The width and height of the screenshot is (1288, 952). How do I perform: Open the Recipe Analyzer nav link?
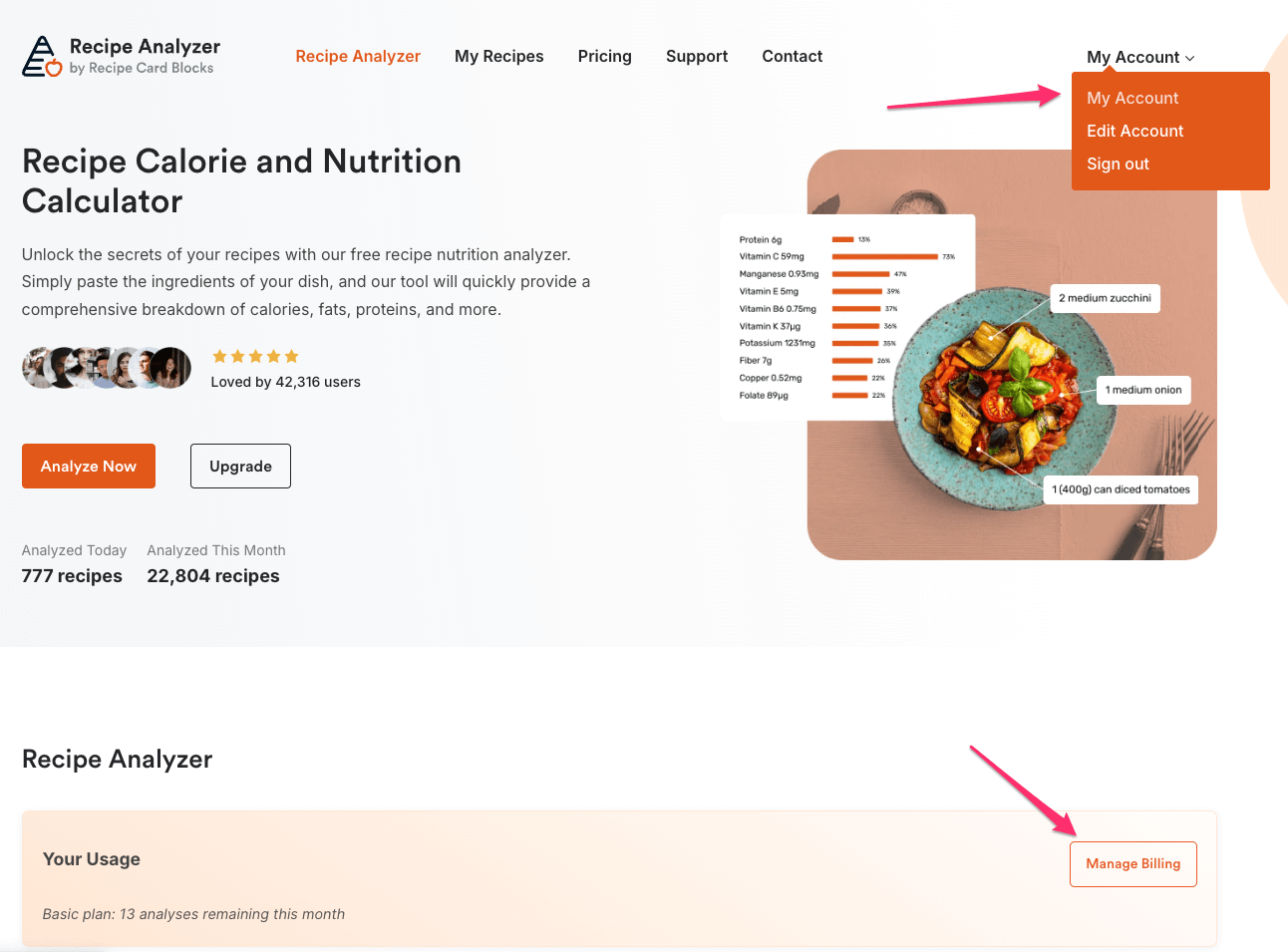tap(358, 57)
